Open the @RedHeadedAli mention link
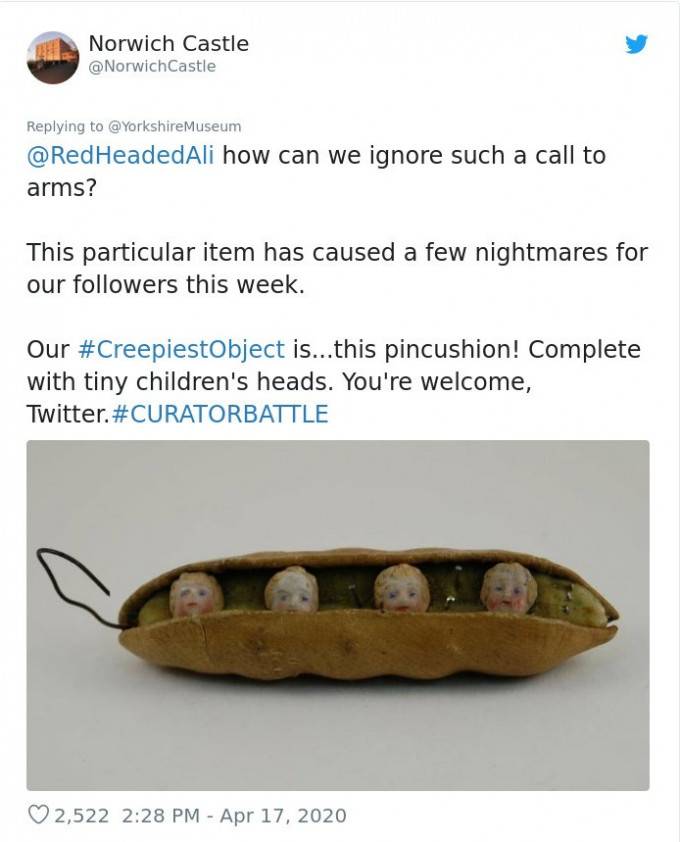The image size is (680, 842). (x=120, y=156)
